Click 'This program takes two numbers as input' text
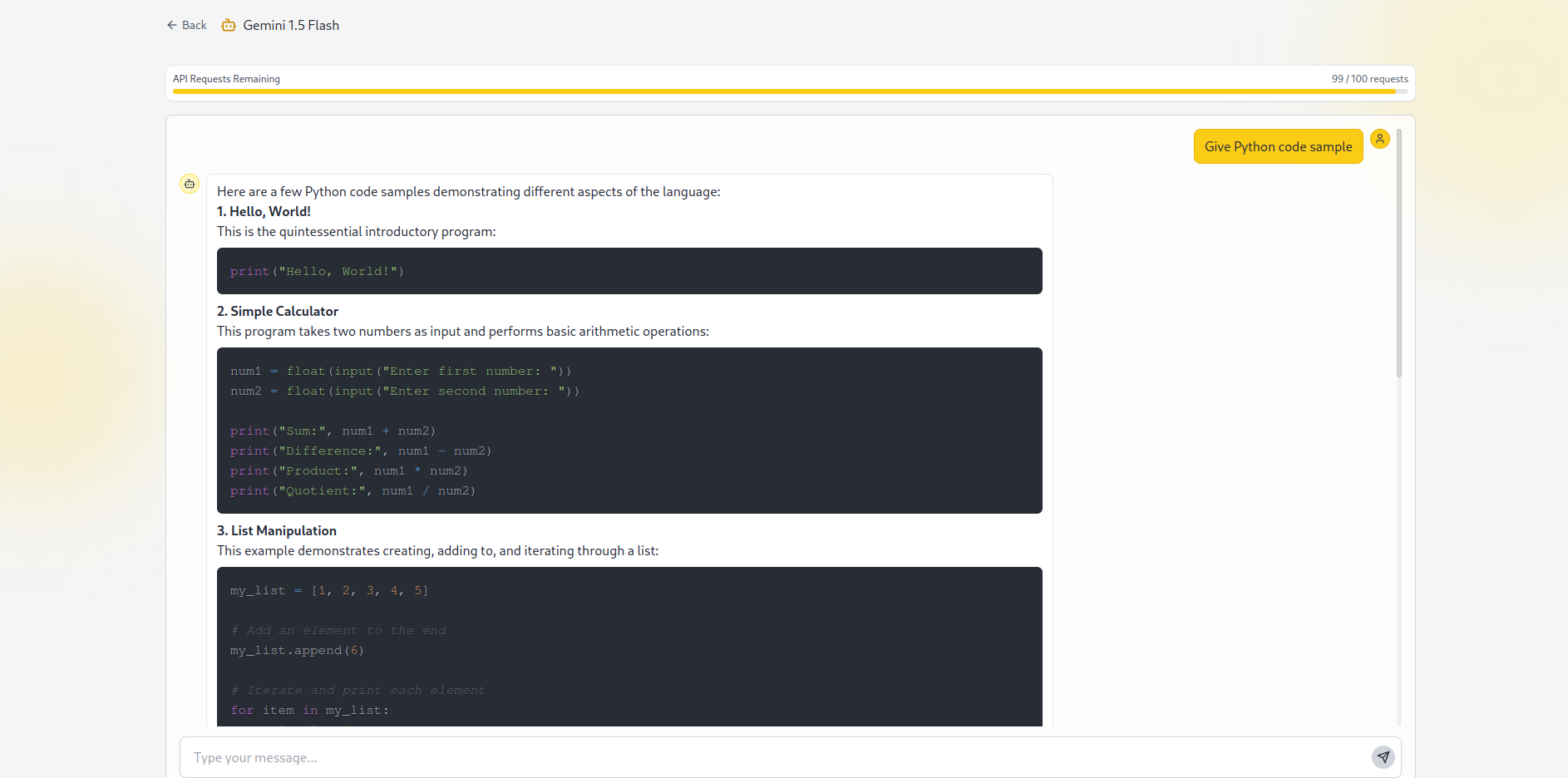1568x778 pixels. [x=463, y=331]
